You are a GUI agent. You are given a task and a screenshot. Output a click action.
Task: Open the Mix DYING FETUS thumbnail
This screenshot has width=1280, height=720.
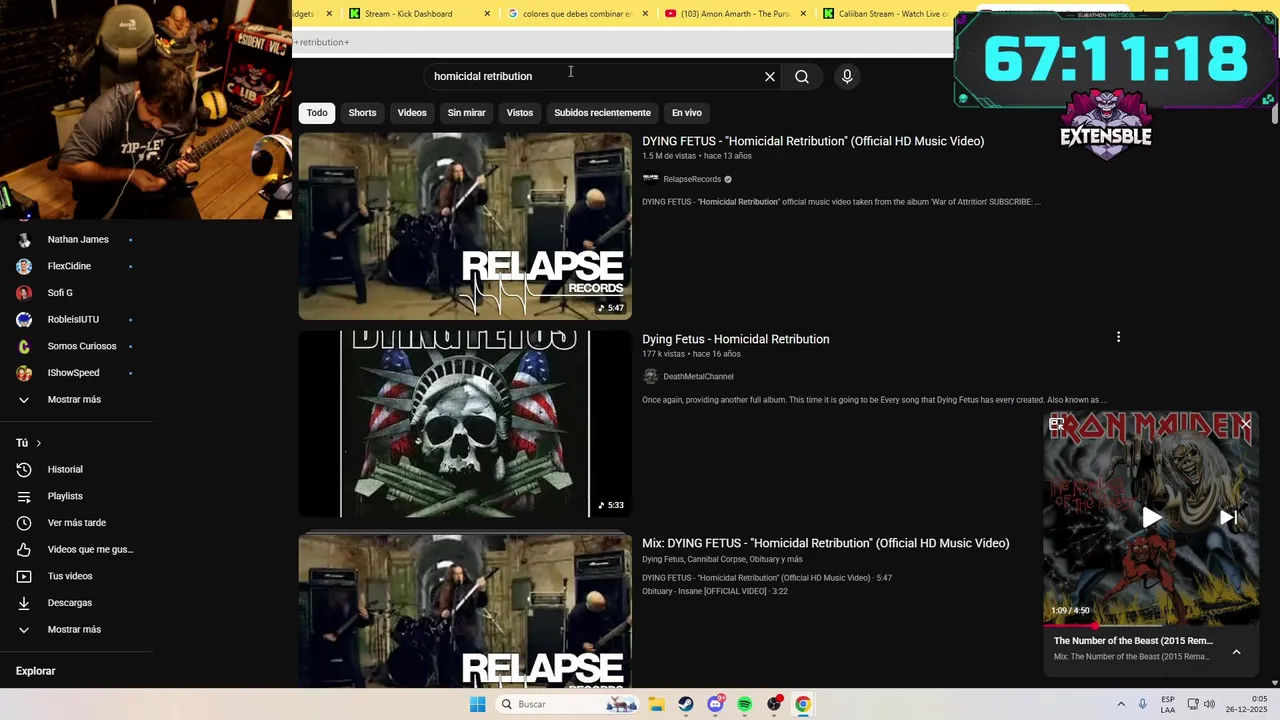(x=465, y=610)
